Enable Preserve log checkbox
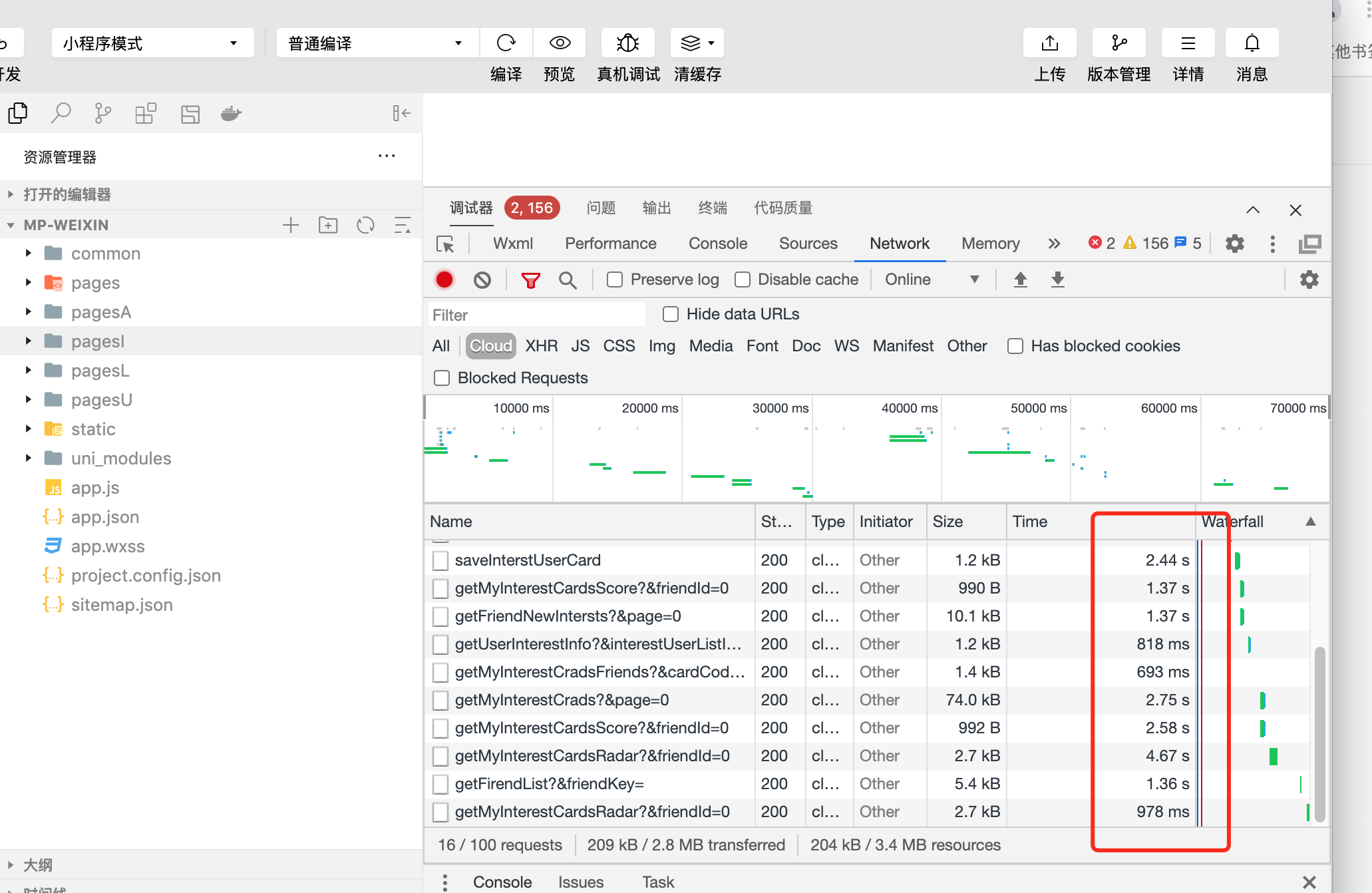The width and height of the screenshot is (1372, 893). tap(615, 280)
